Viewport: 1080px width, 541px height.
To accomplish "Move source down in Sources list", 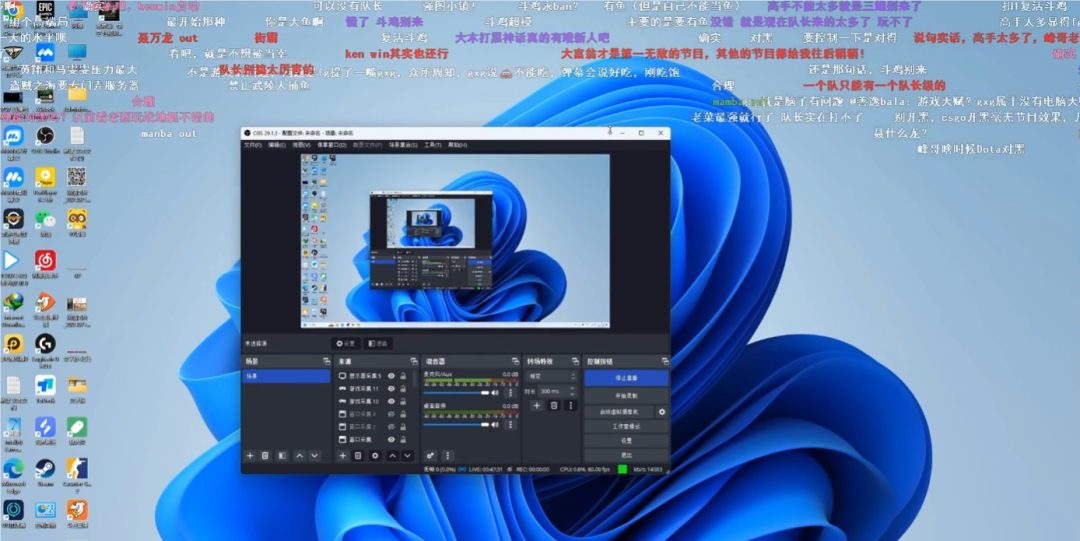I will pos(408,456).
